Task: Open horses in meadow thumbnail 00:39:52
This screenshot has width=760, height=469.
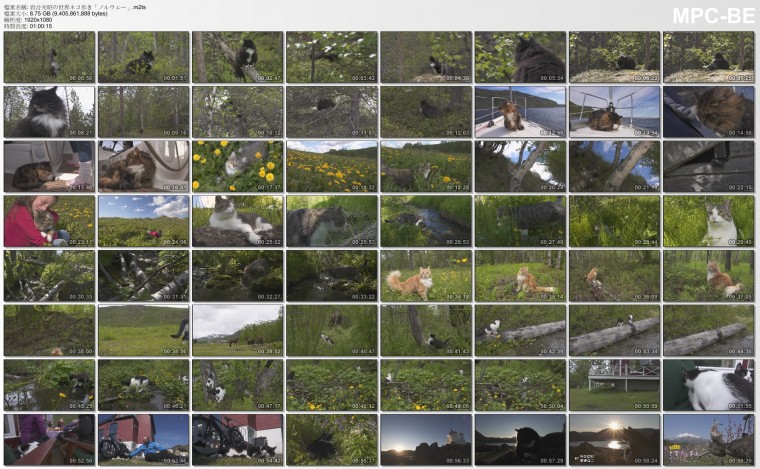Action: 238,330
